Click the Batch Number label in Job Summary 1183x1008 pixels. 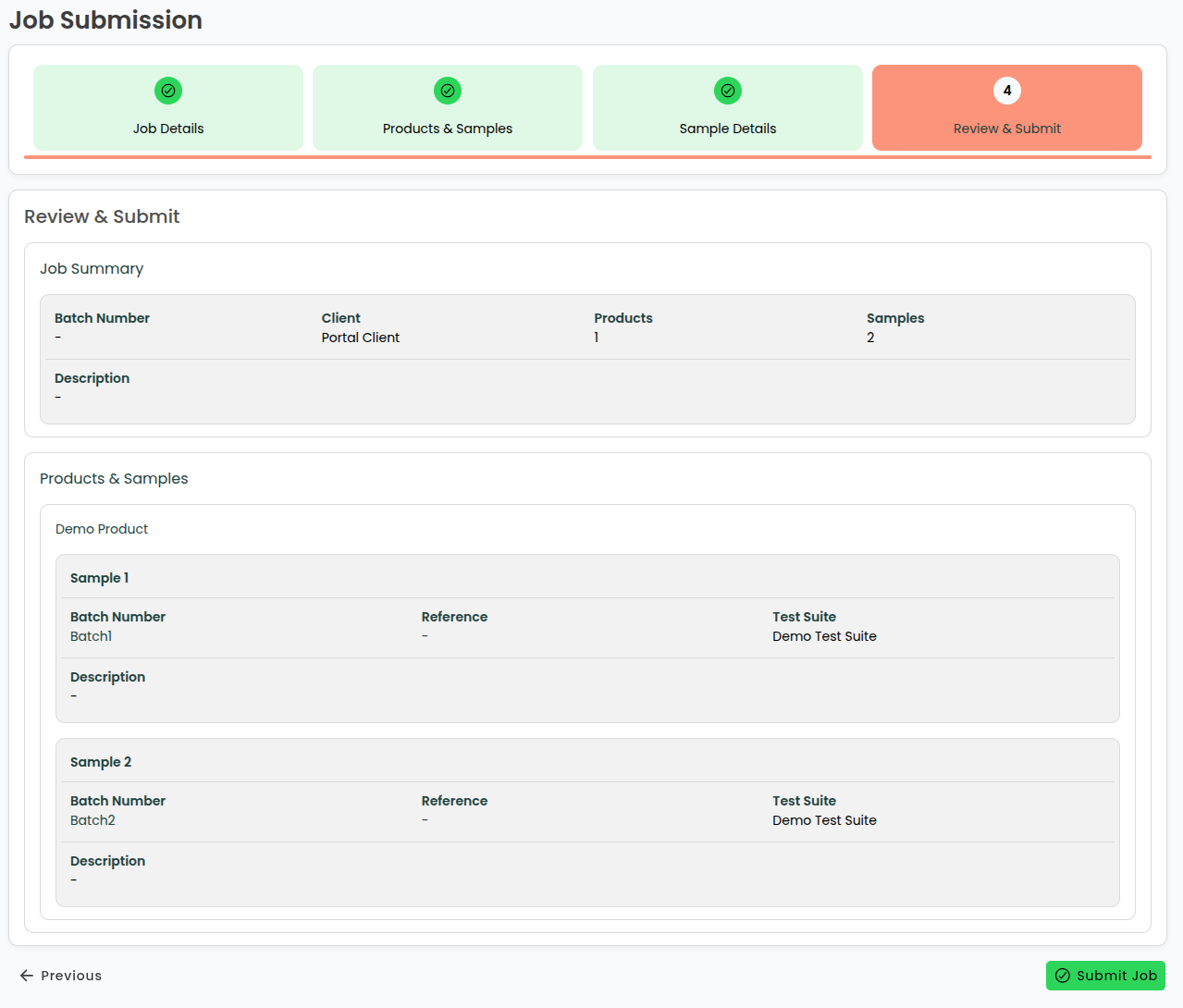tap(102, 318)
